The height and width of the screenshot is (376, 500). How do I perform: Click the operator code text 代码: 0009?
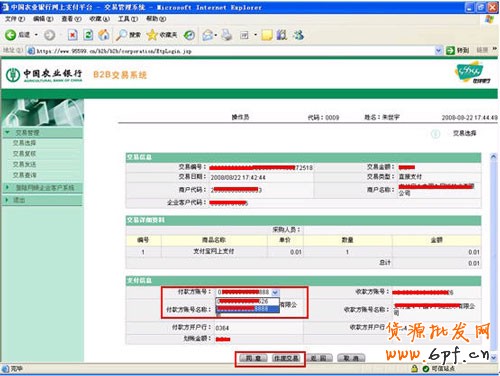[x=323, y=117]
